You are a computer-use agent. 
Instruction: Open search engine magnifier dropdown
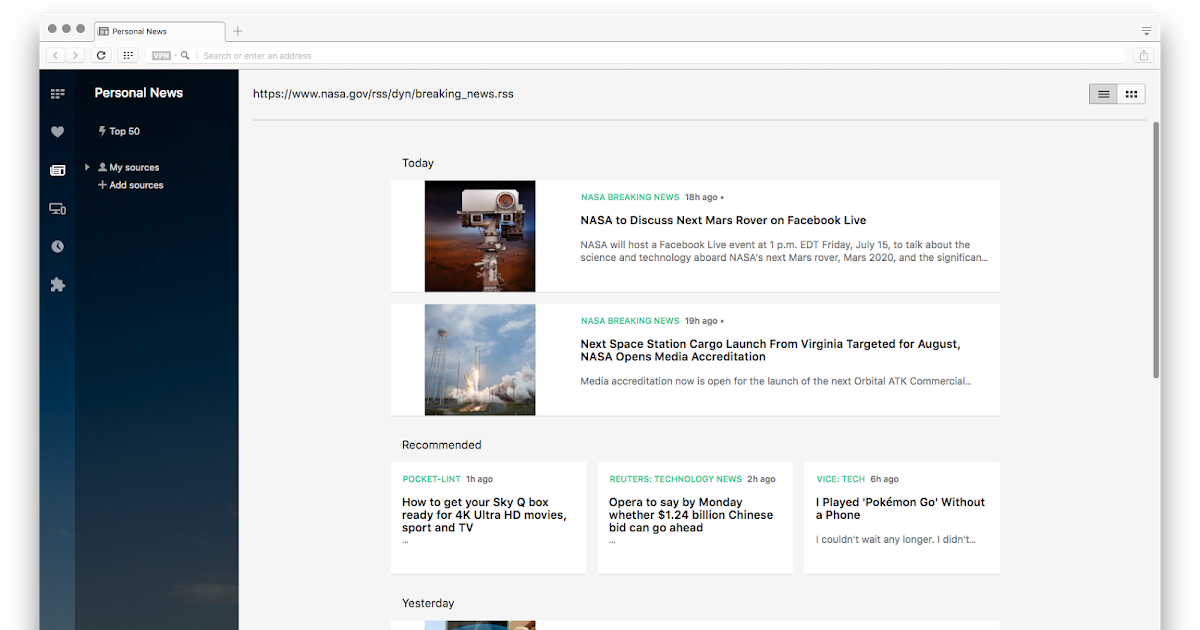point(185,56)
